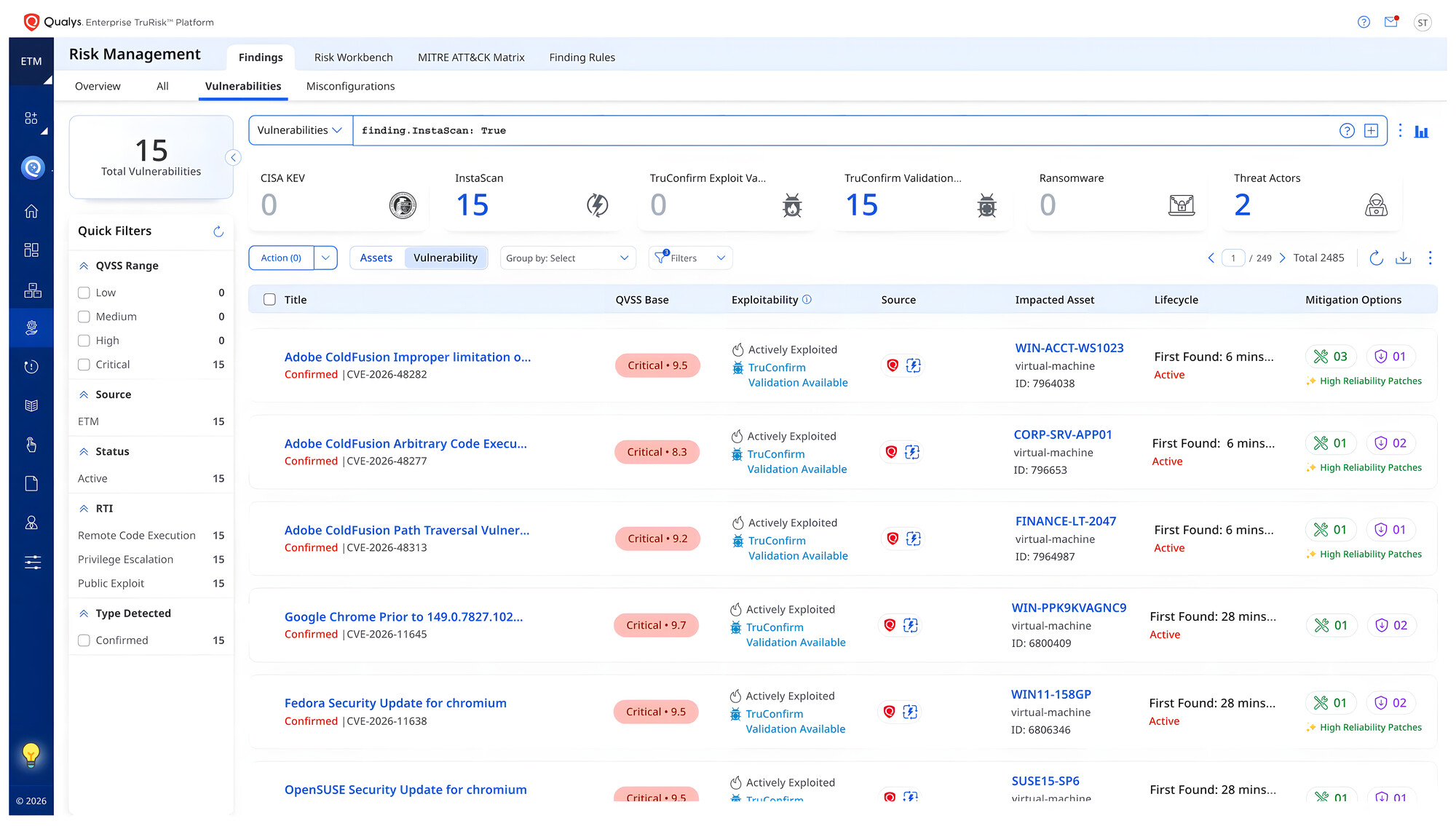Viewport: 1456px width, 826px height.
Task: Switch to the MITRE ATT&CK Matrix tab
Action: [x=471, y=57]
